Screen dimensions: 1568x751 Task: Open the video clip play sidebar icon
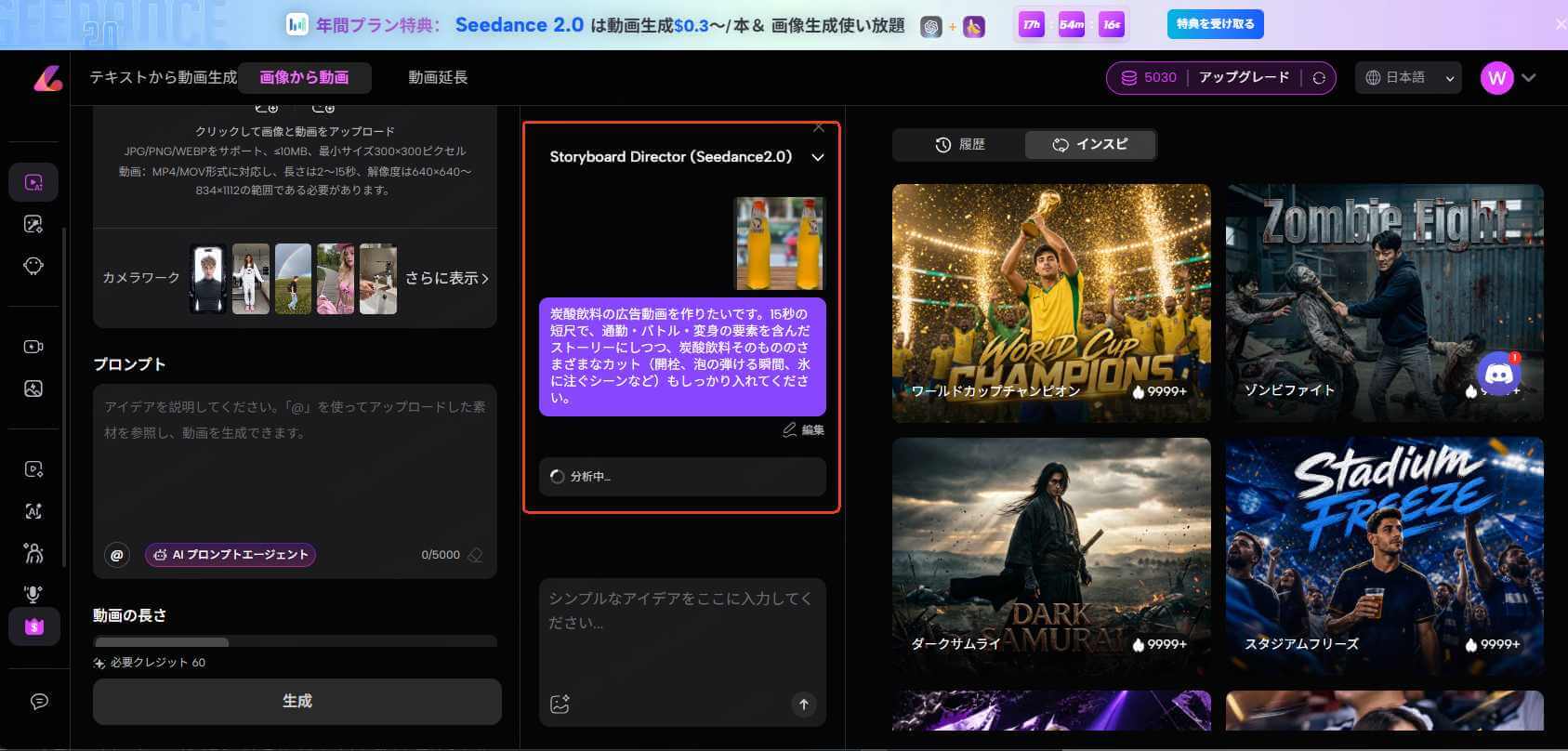pyautogui.click(x=33, y=469)
